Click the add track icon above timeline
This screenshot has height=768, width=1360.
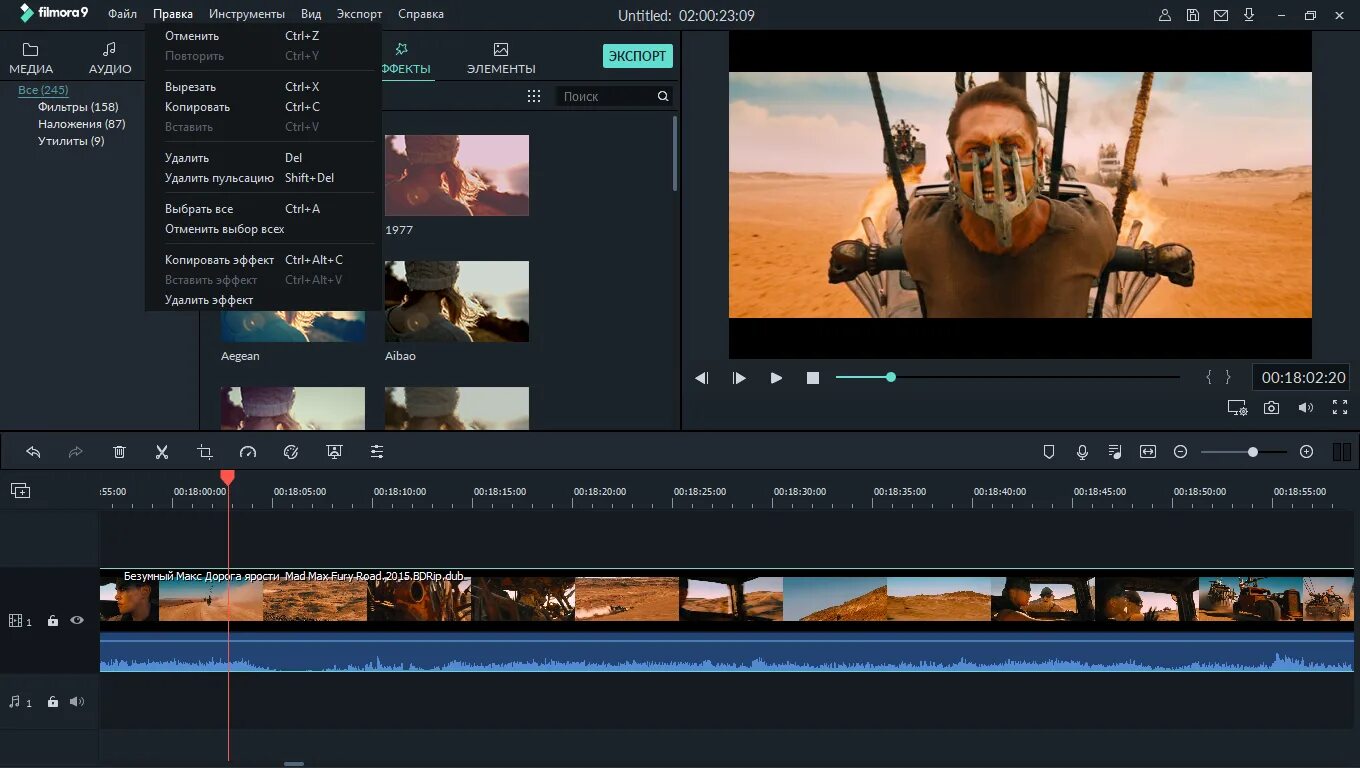(20, 490)
